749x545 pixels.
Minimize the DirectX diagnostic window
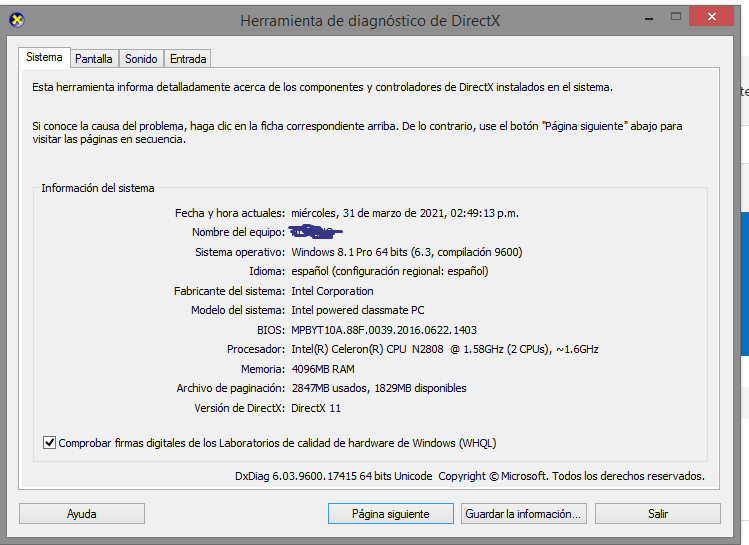click(649, 18)
